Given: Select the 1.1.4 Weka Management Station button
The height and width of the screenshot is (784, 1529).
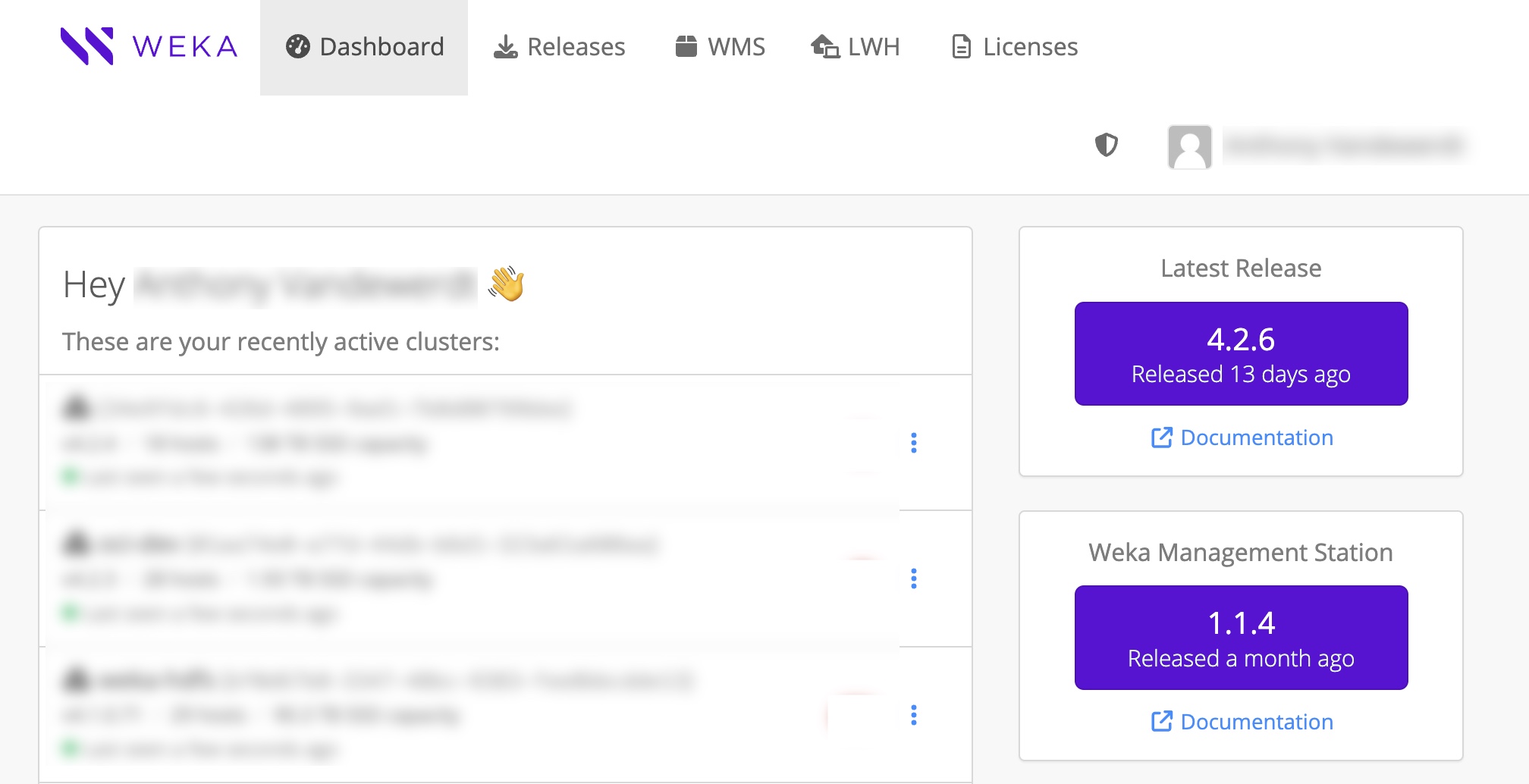Looking at the screenshot, I should (x=1241, y=638).
